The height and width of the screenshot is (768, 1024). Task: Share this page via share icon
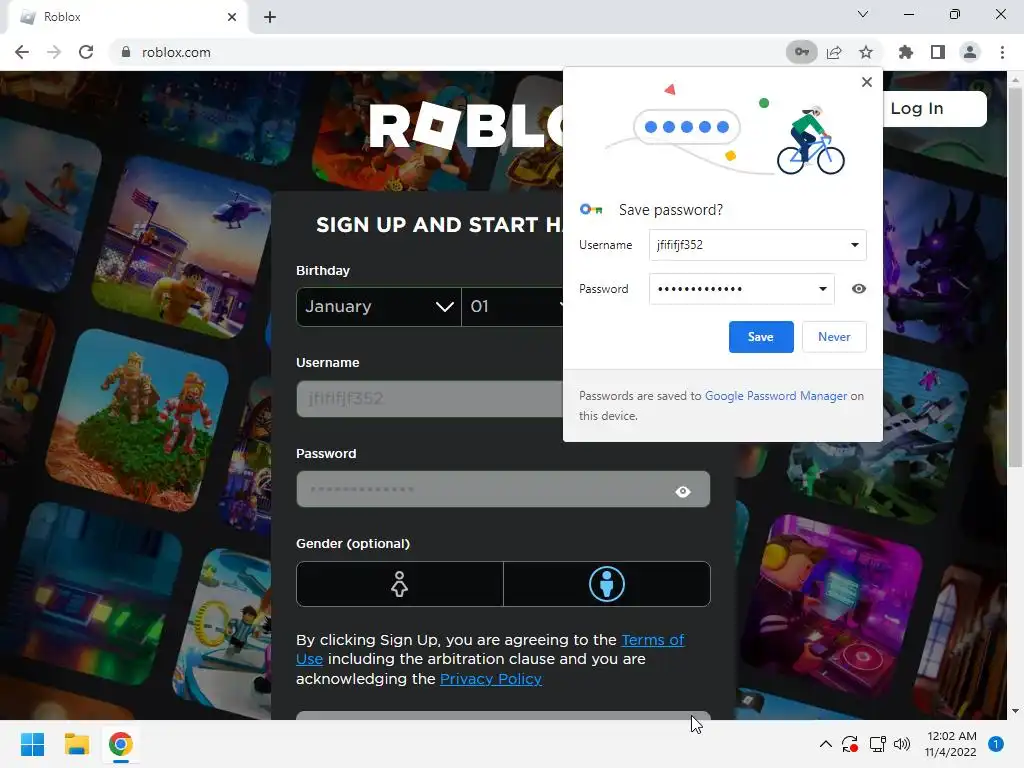coord(834,52)
